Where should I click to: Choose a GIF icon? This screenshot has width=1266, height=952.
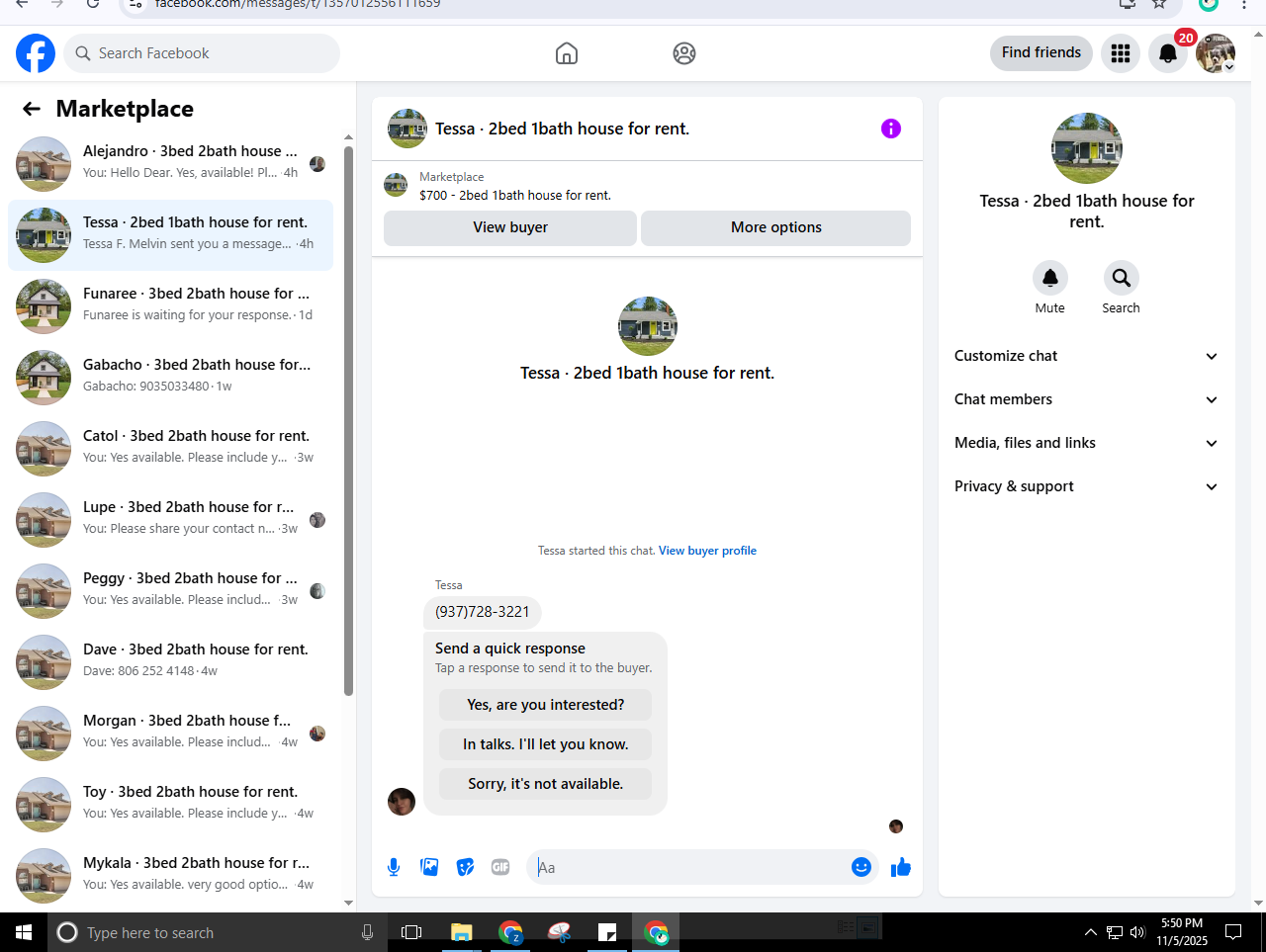(x=500, y=867)
